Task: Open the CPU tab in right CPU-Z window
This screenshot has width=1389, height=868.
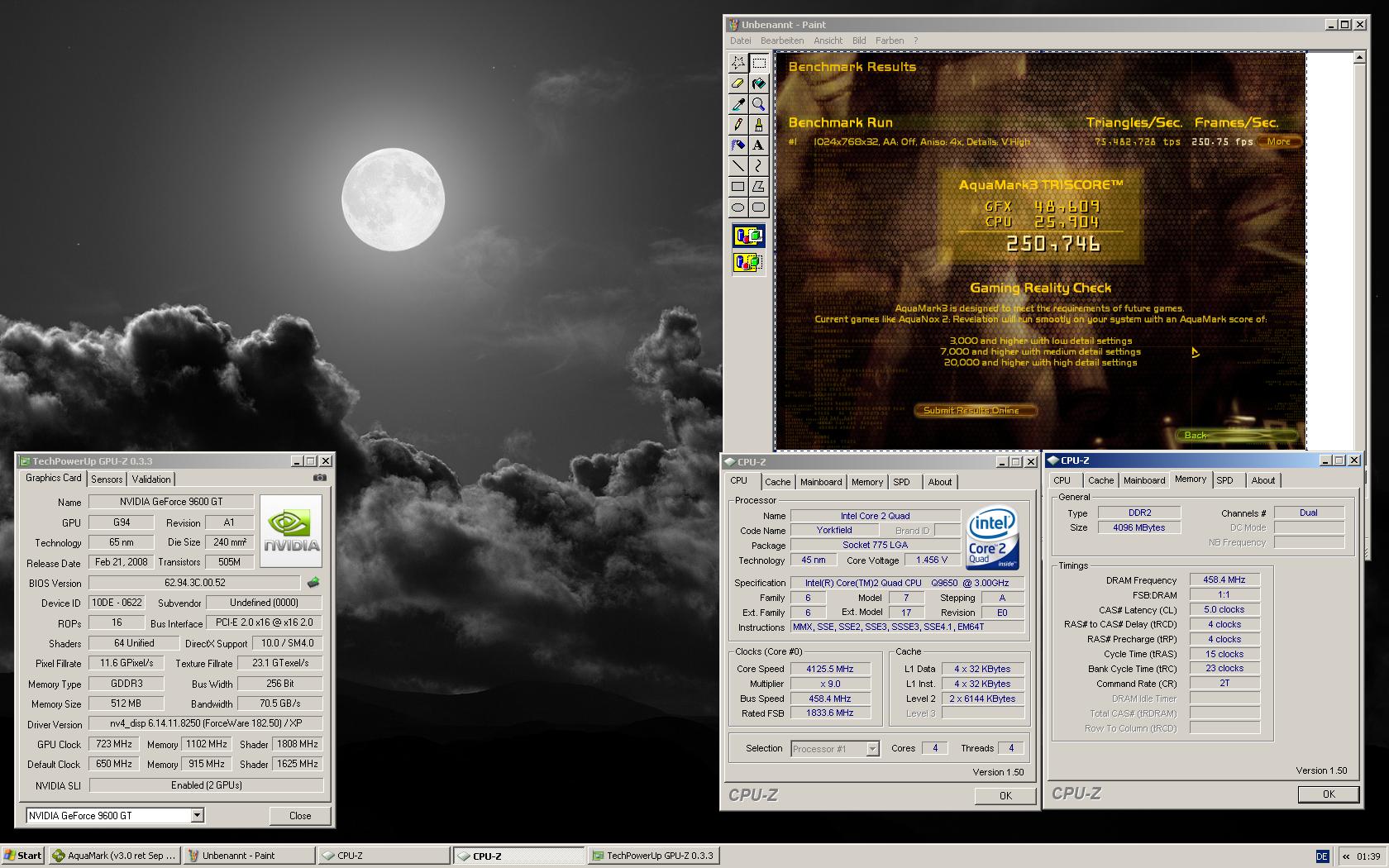Action: [1062, 480]
